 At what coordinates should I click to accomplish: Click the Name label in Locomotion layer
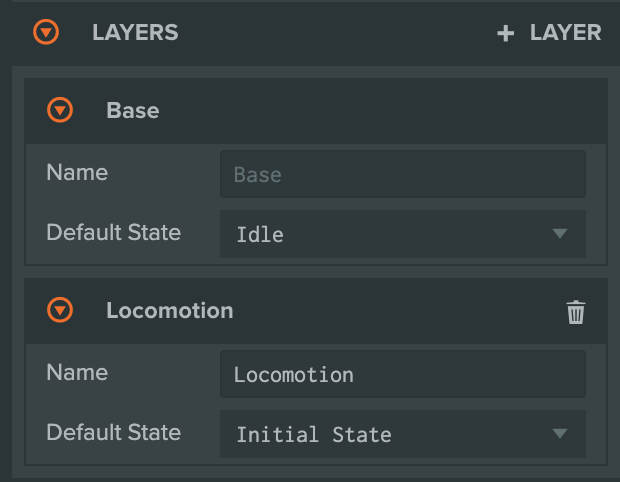click(77, 372)
